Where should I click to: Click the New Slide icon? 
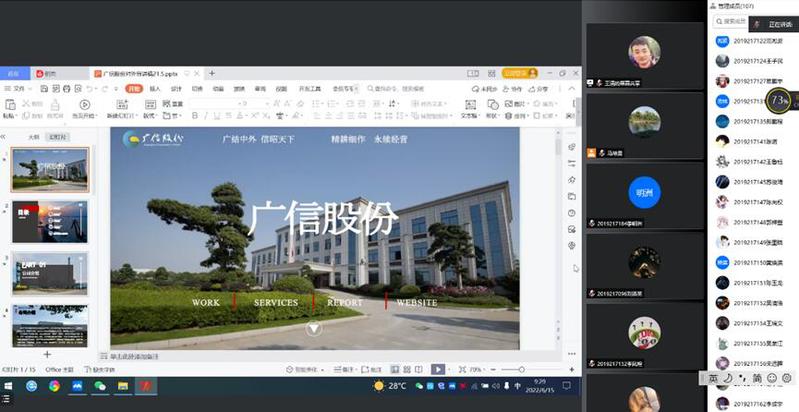tap(120, 105)
